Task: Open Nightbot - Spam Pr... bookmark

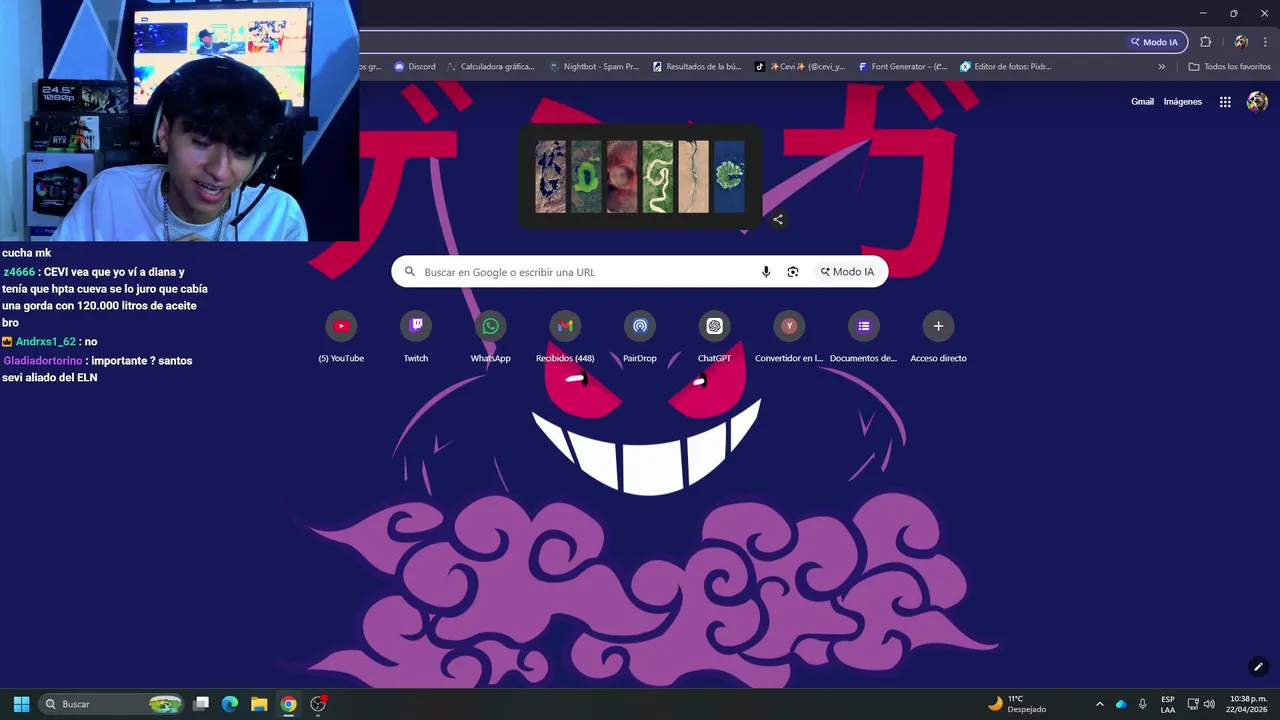Action: 594,67
